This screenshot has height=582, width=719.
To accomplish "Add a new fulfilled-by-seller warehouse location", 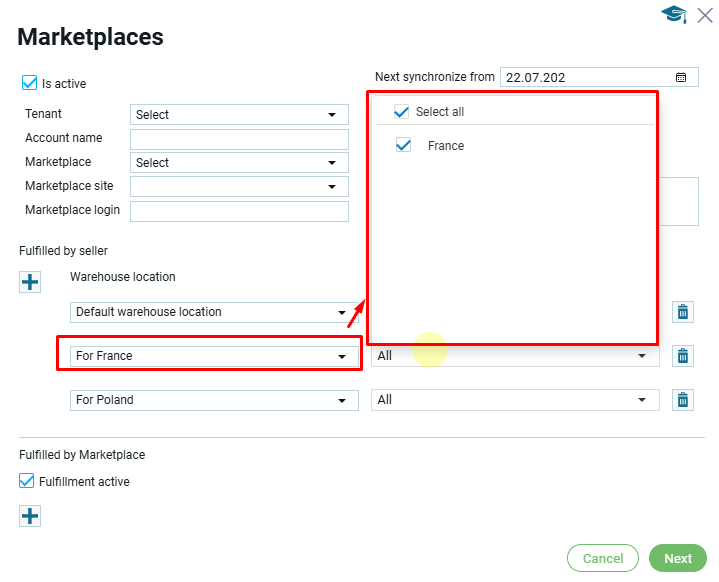I will pyautogui.click(x=30, y=282).
